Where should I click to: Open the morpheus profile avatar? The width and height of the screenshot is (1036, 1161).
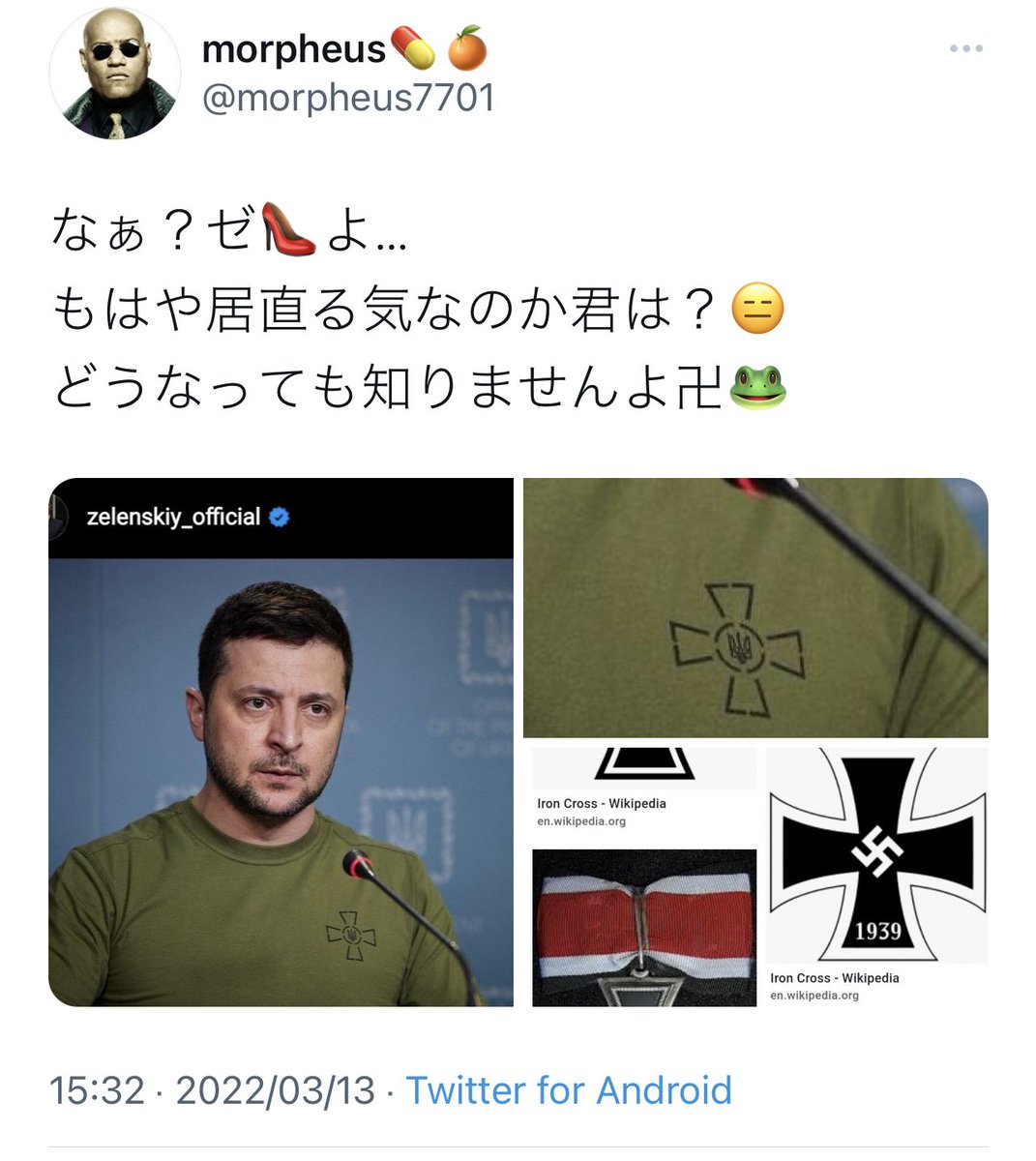[114, 74]
